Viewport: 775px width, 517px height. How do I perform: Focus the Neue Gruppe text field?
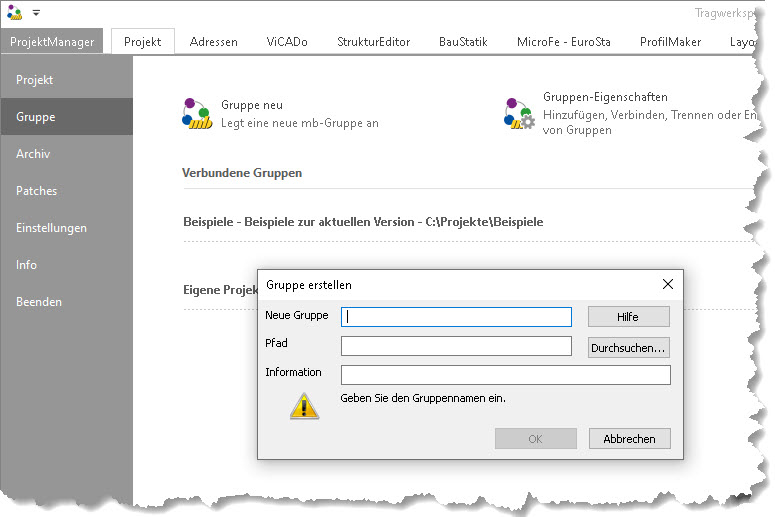pos(456,317)
